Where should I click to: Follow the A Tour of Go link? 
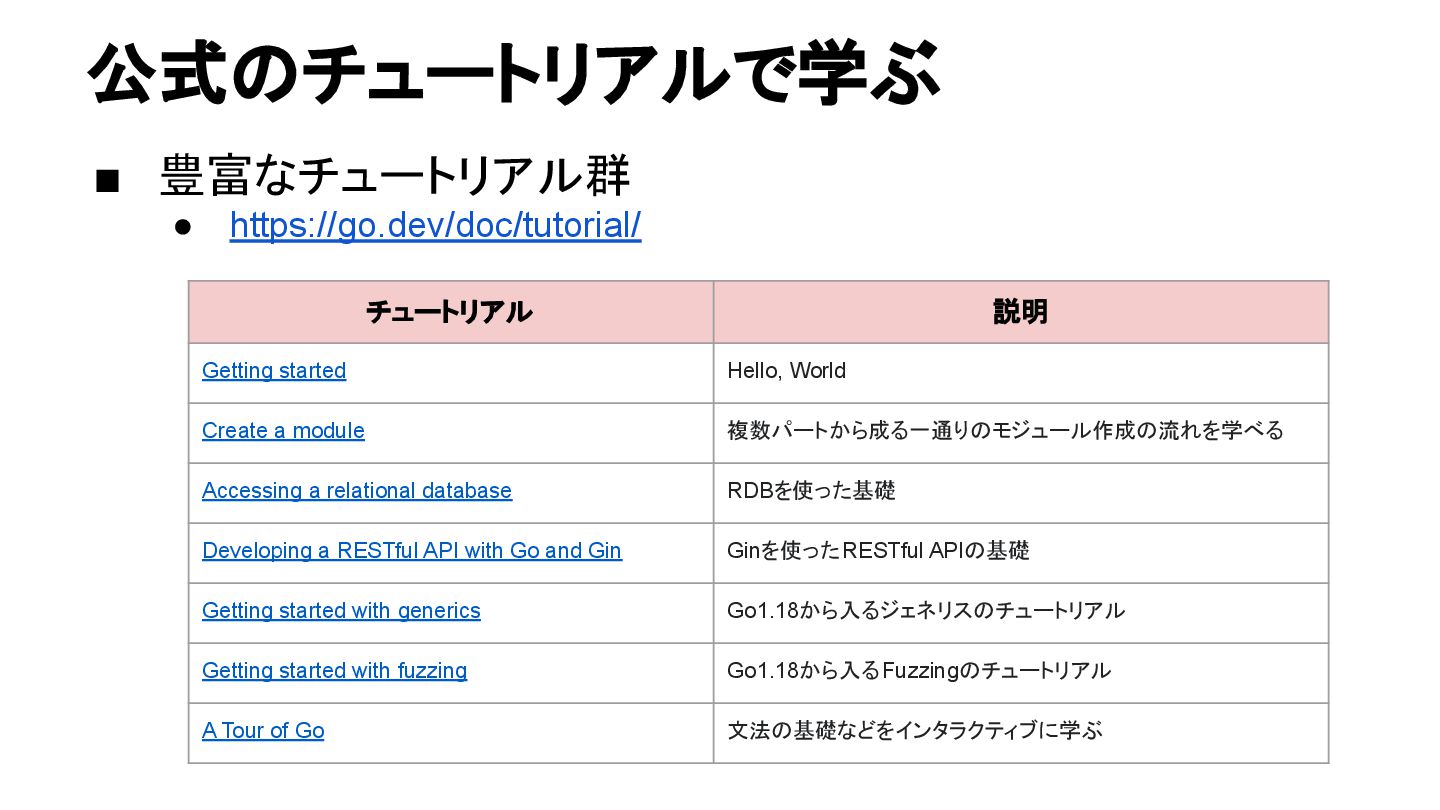click(263, 731)
